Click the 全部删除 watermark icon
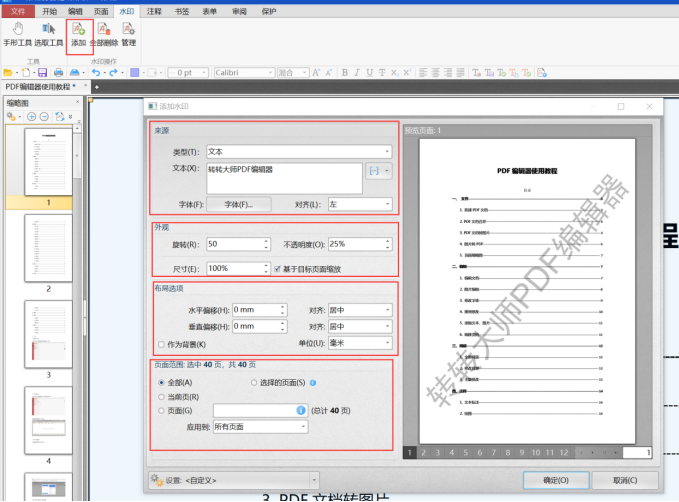 tap(103, 33)
